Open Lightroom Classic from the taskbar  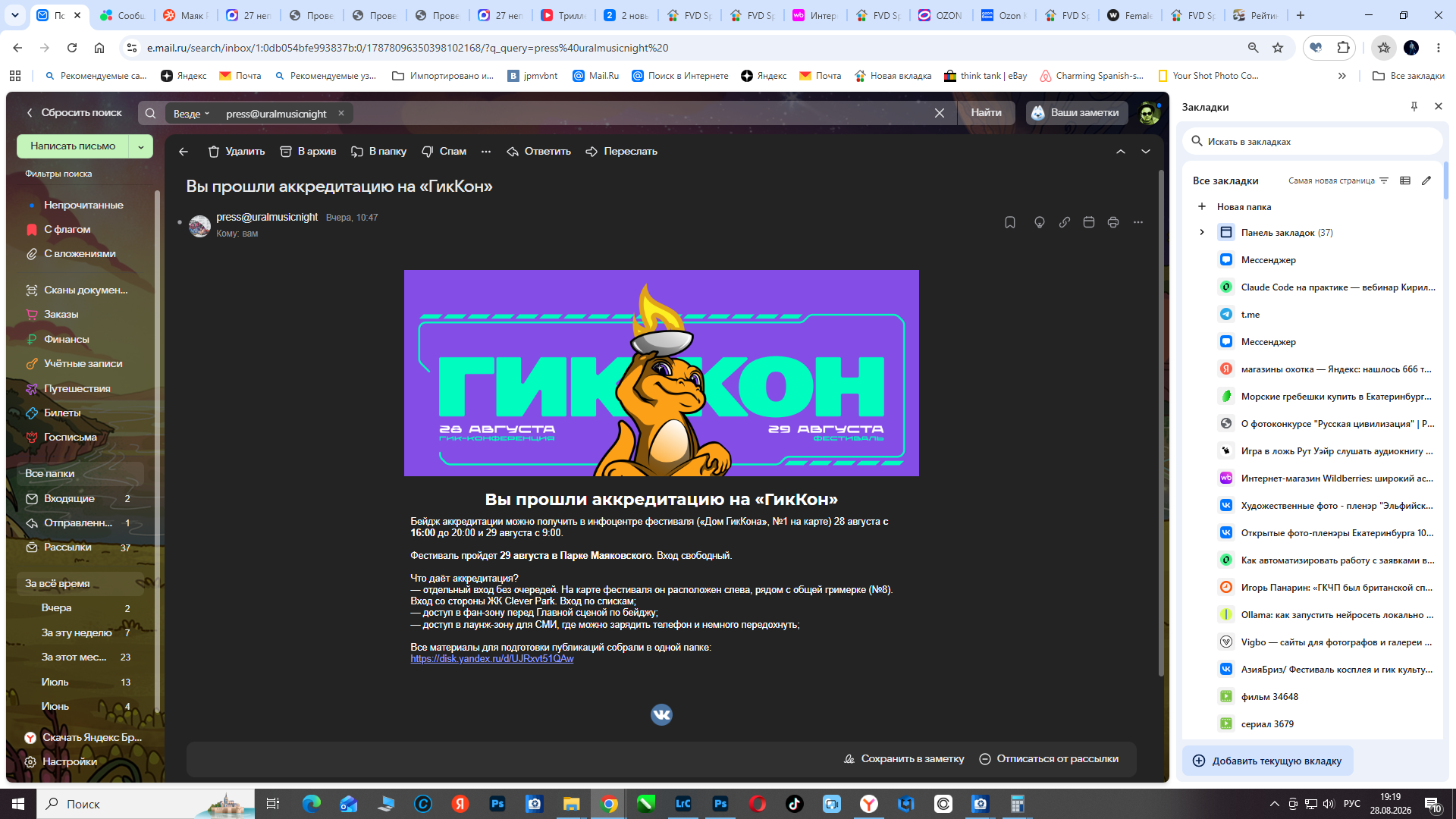coord(683,804)
